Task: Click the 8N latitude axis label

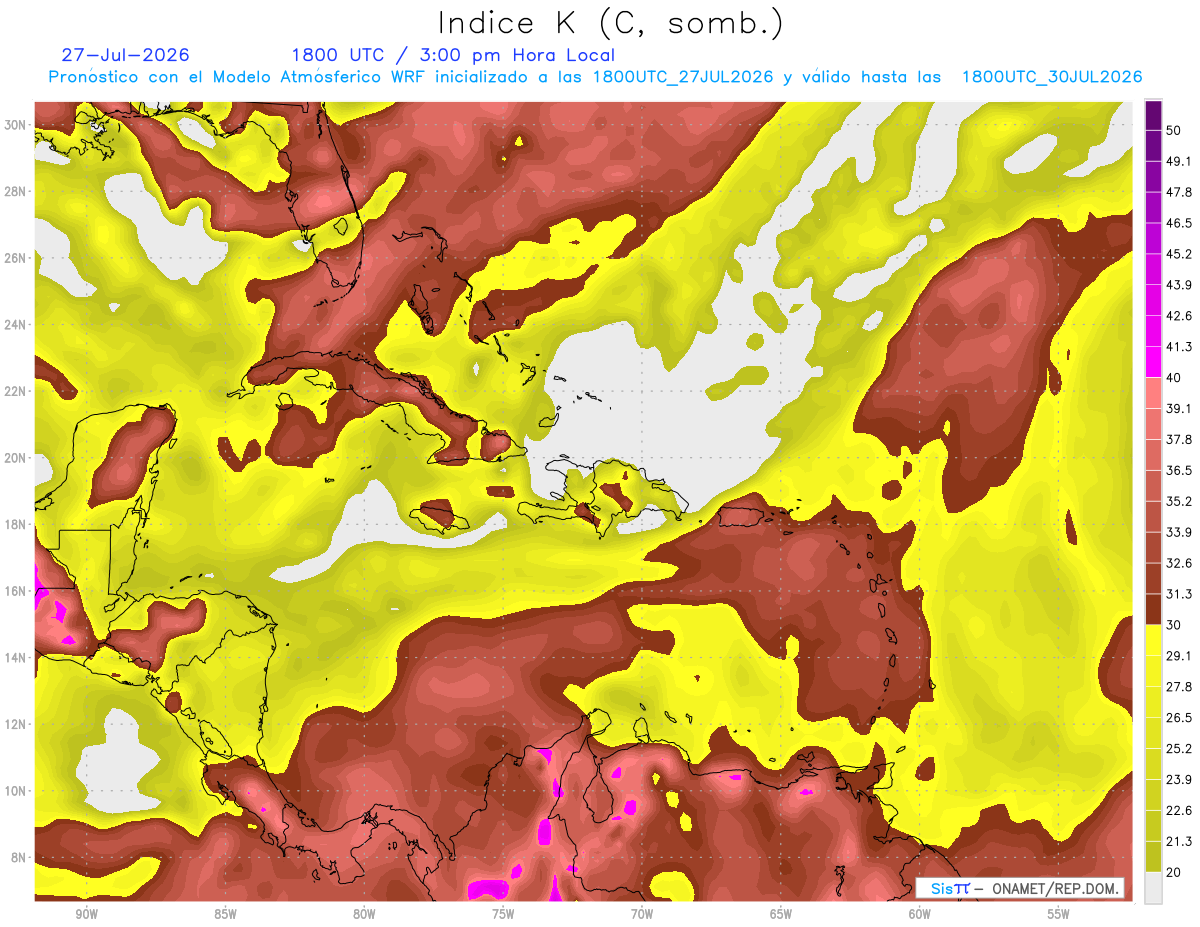Action: click(20, 858)
